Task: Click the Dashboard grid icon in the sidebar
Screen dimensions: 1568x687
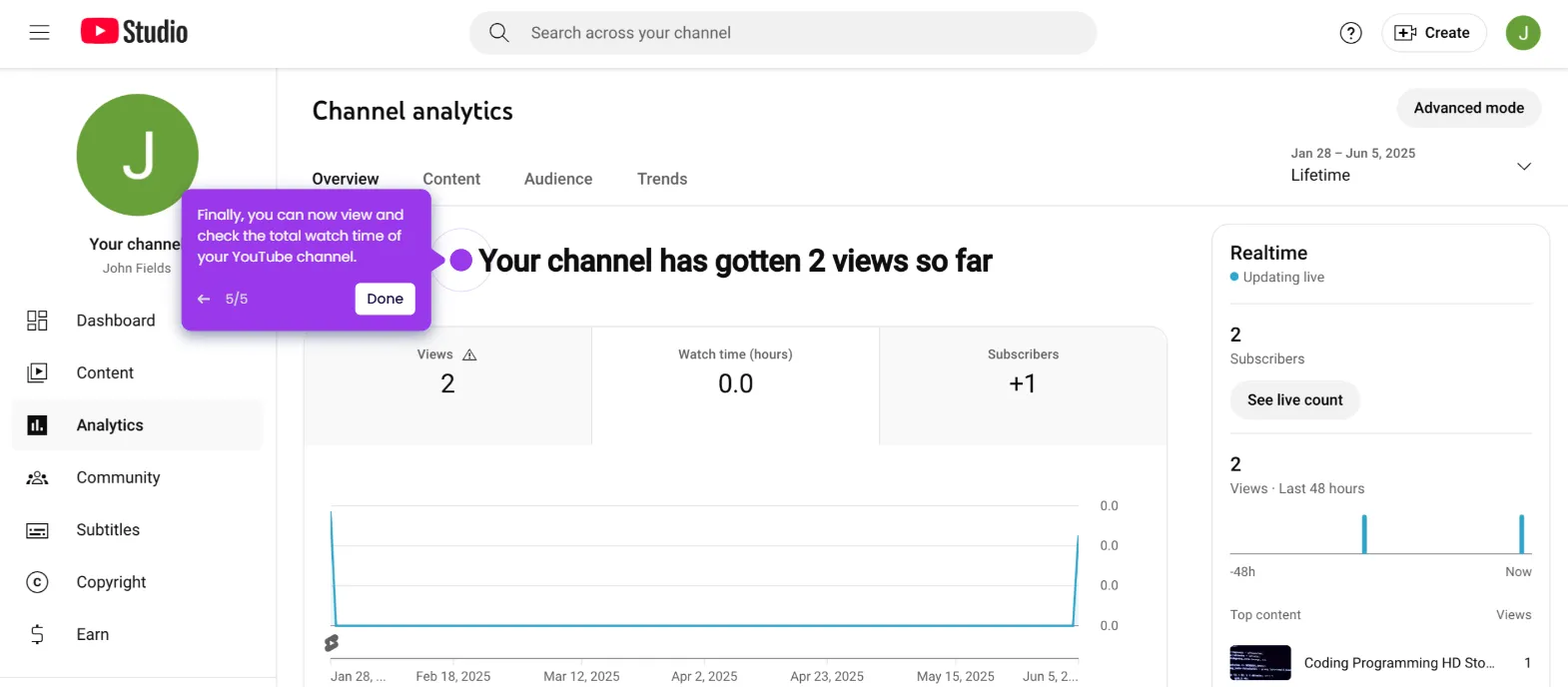Action: pyautogui.click(x=37, y=321)
